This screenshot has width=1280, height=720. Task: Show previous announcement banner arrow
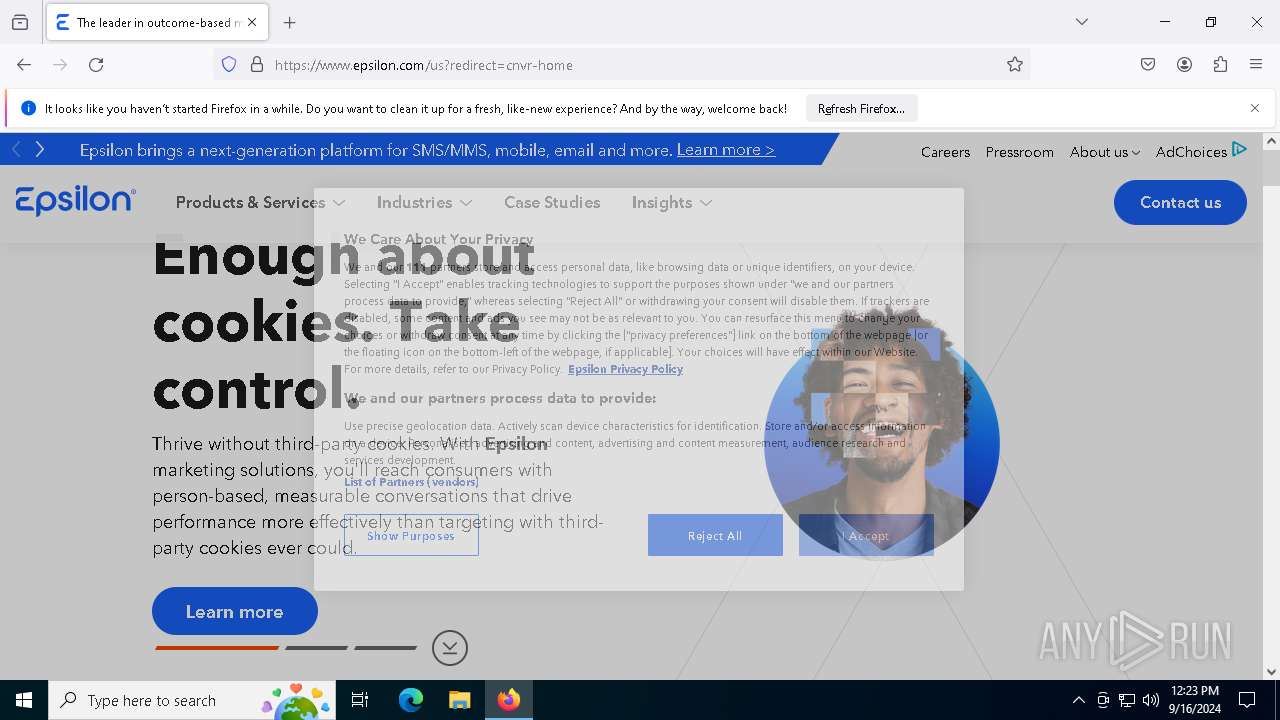coord(16,150)
